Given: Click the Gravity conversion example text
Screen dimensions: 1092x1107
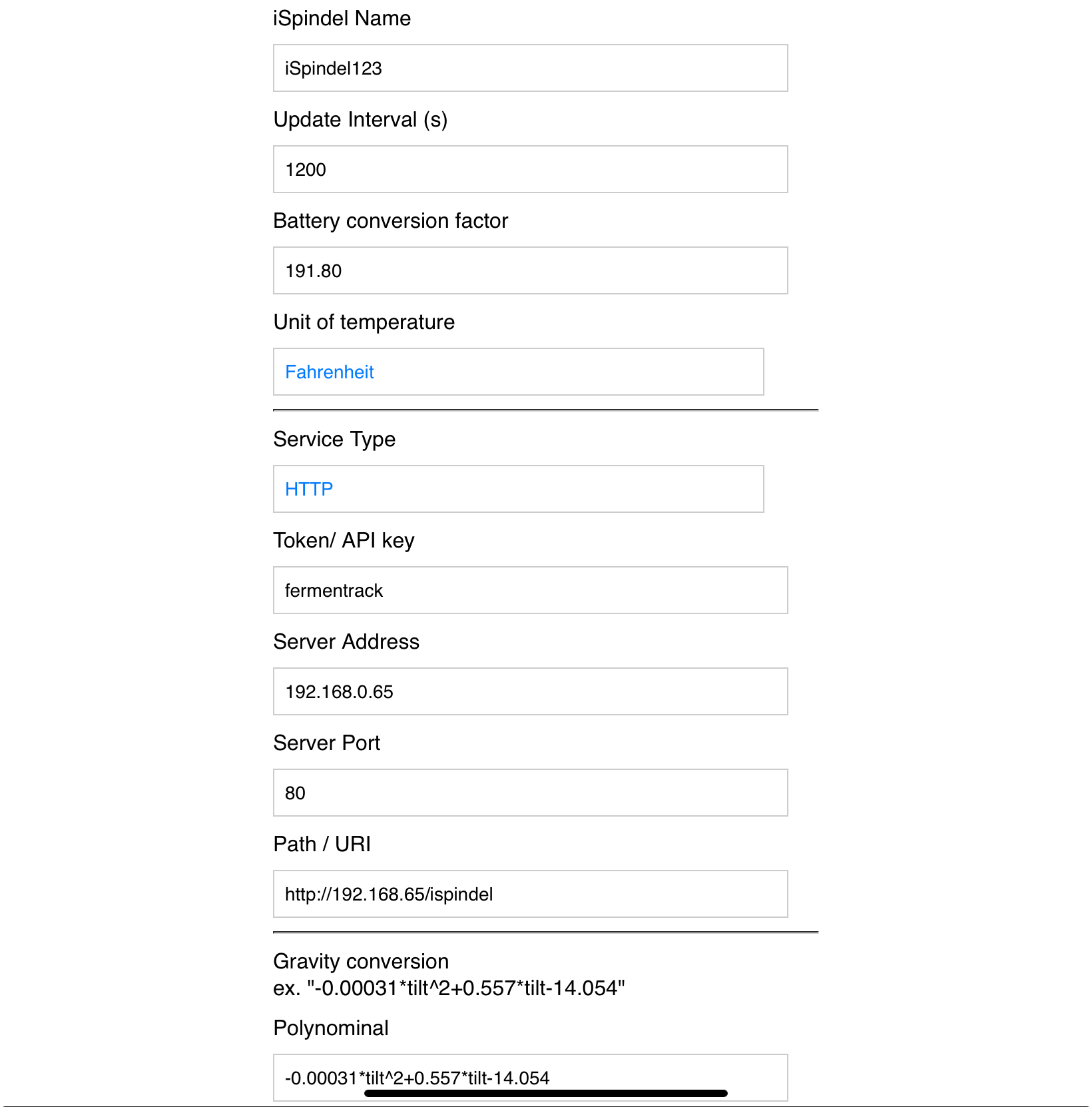Looking at the screenshot, I should (449, 988).
